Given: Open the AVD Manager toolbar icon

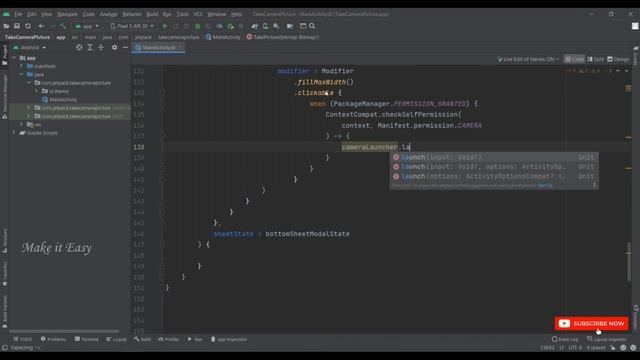Looking at the screenshot, I should pyautogui.click(x=265, y=26).
